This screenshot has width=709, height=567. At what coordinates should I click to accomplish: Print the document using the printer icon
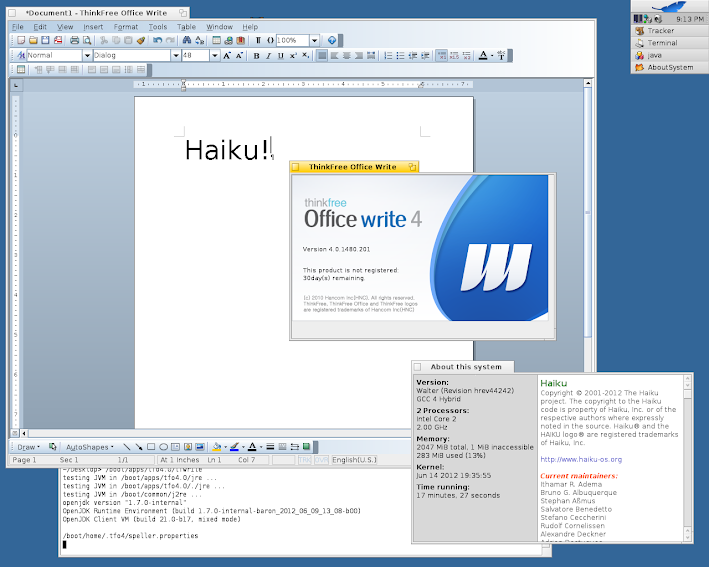75,40
